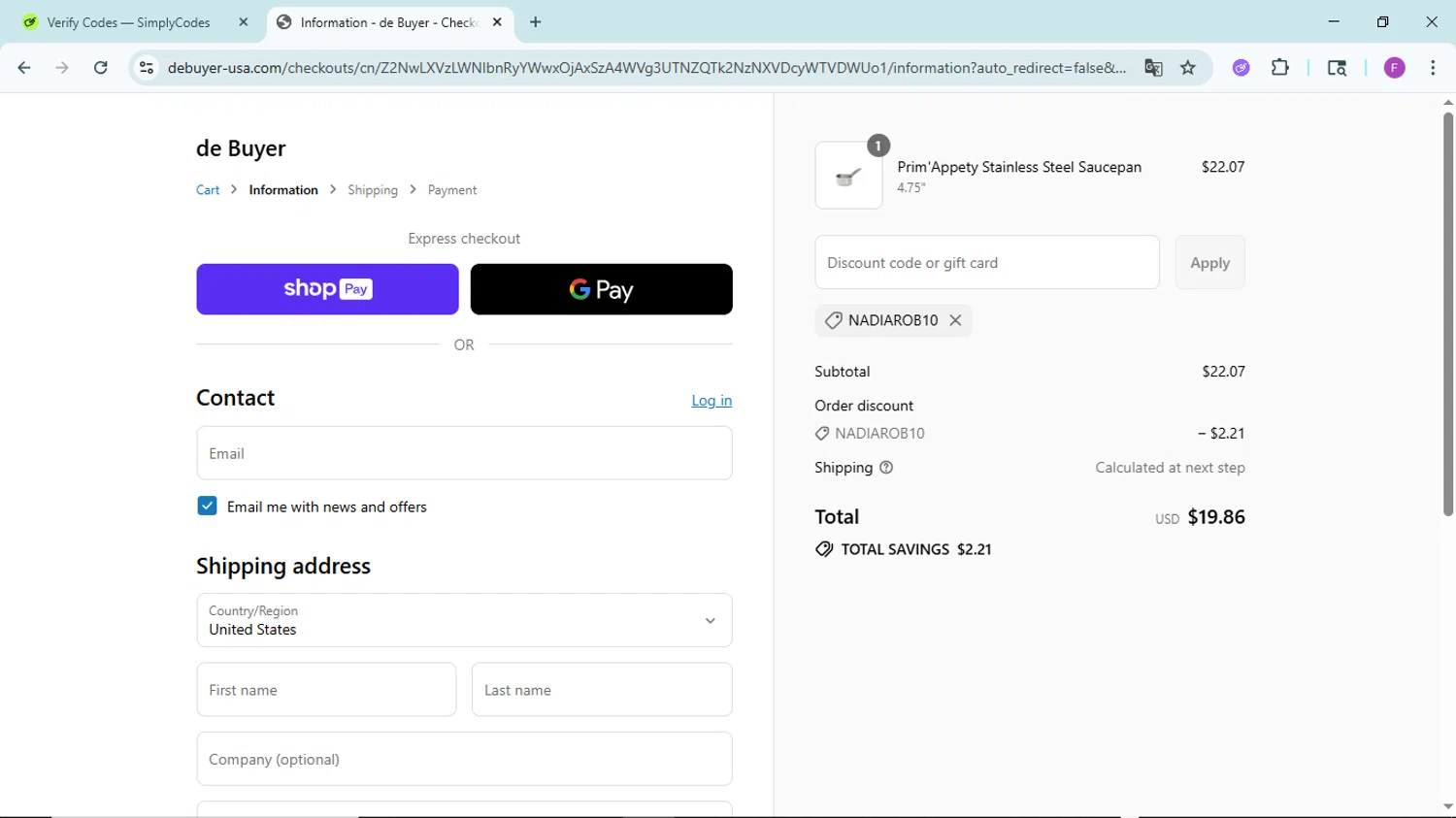Image resolution: width=1456 pixels, height=818 pixels.
Task: Focus the Discount code or gift card field
Action: [x=987, y=262]
